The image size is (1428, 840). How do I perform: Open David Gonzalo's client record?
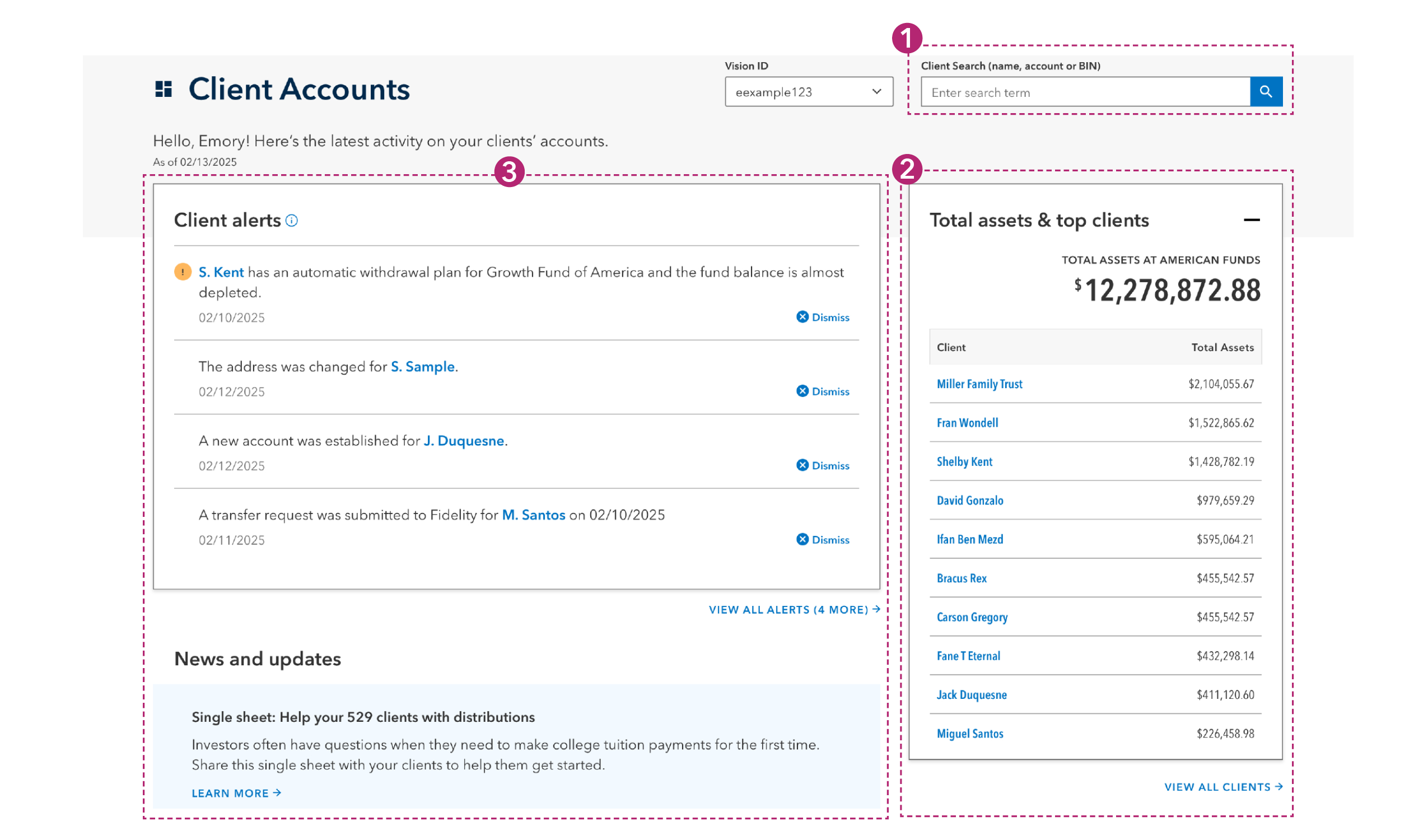(969, 501)
